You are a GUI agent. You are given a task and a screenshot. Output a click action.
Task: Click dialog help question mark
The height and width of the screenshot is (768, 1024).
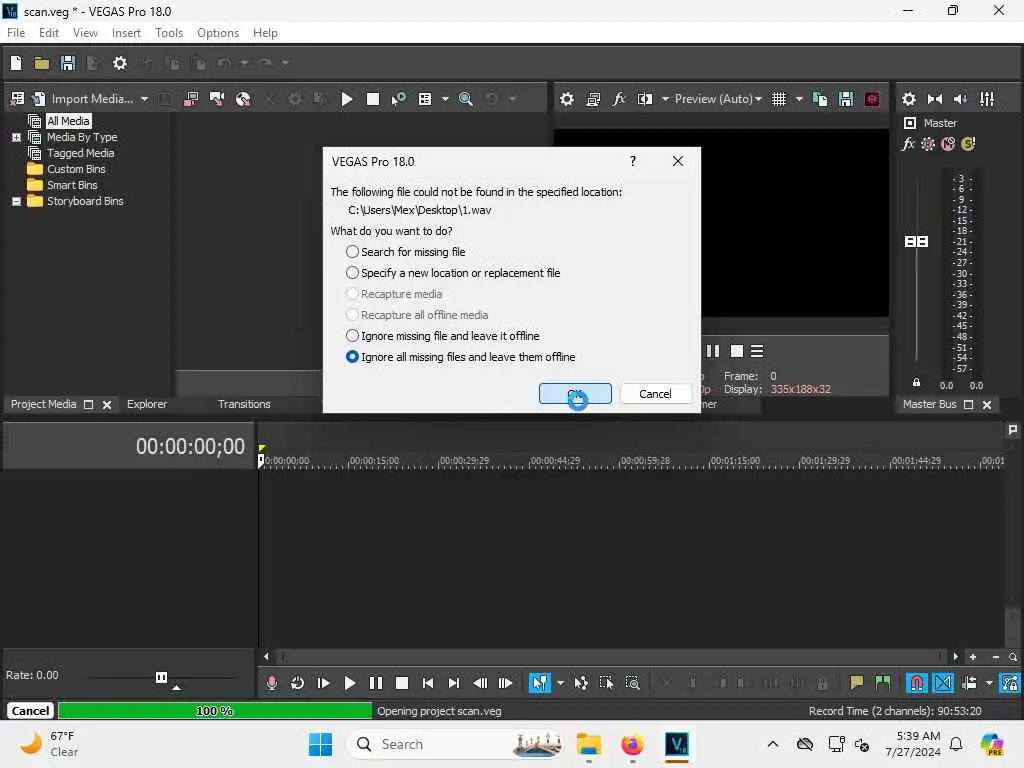633,161
